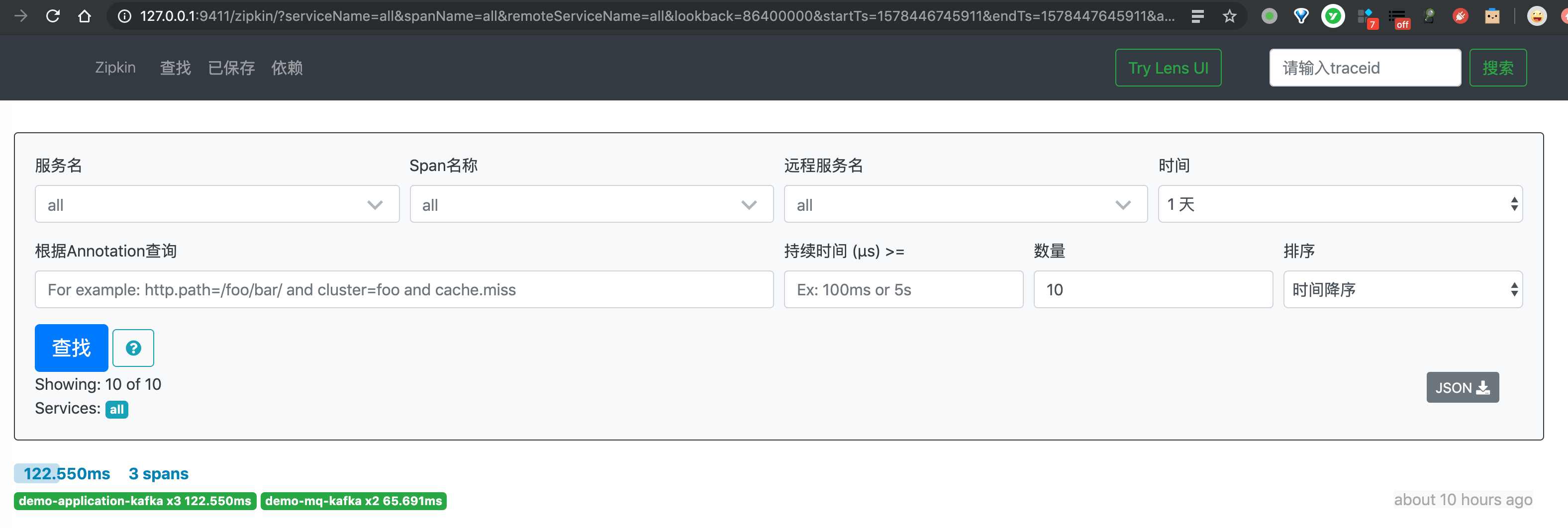Click the Services all badge
Viewport: 1568px width, 528px height.
coord(117,409)
